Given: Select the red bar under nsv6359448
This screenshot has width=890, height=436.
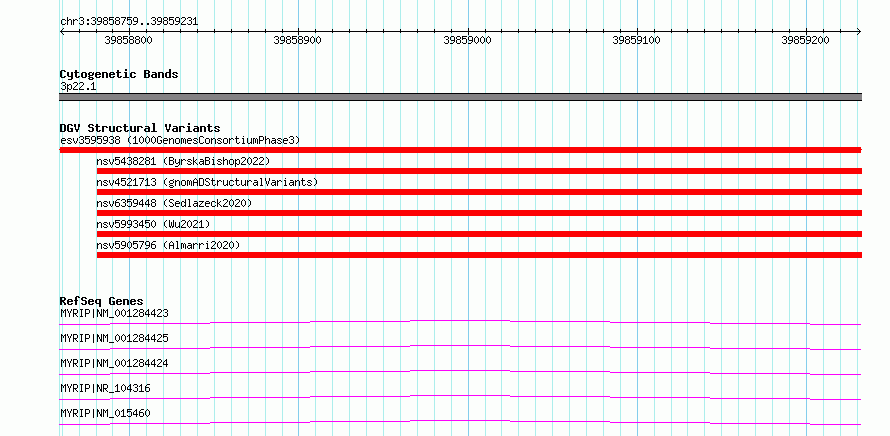Looking at the screenshot, I should coord(479,213).
